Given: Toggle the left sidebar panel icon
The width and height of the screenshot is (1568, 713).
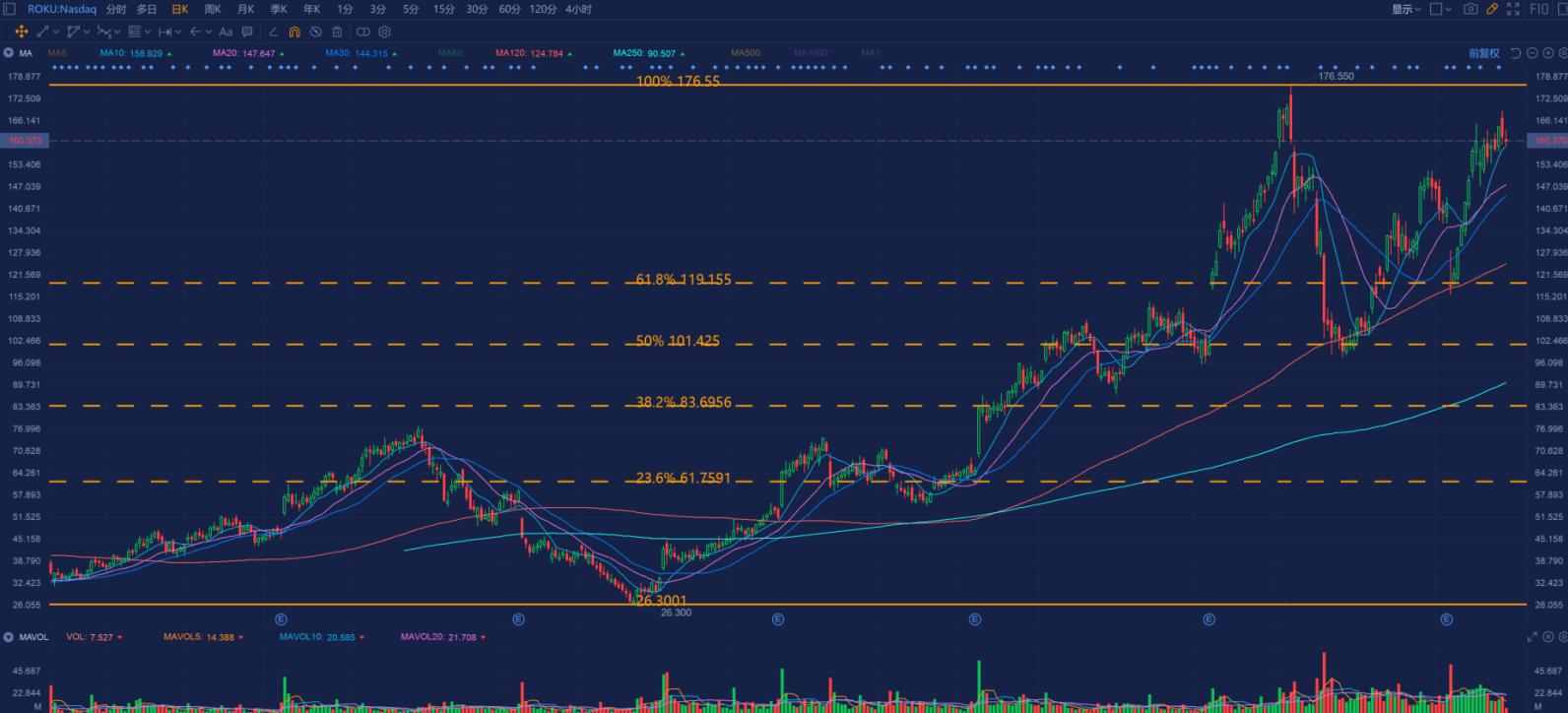Looking at the screenshot, I should [x=9, y=9].
